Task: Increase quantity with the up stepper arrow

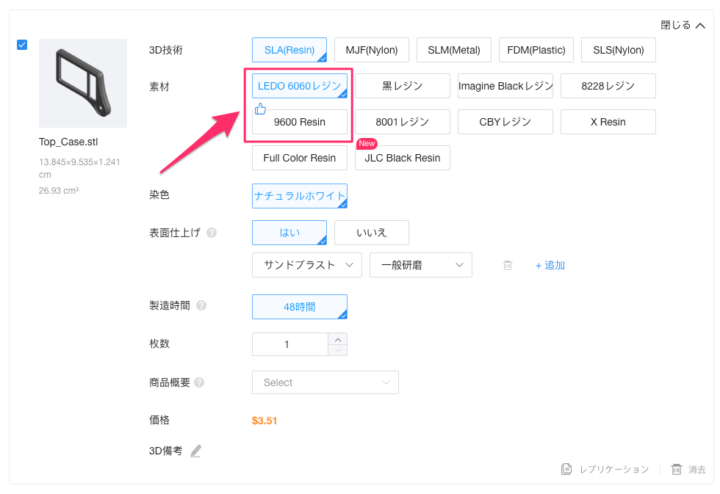Action: (x=338, y=338)
